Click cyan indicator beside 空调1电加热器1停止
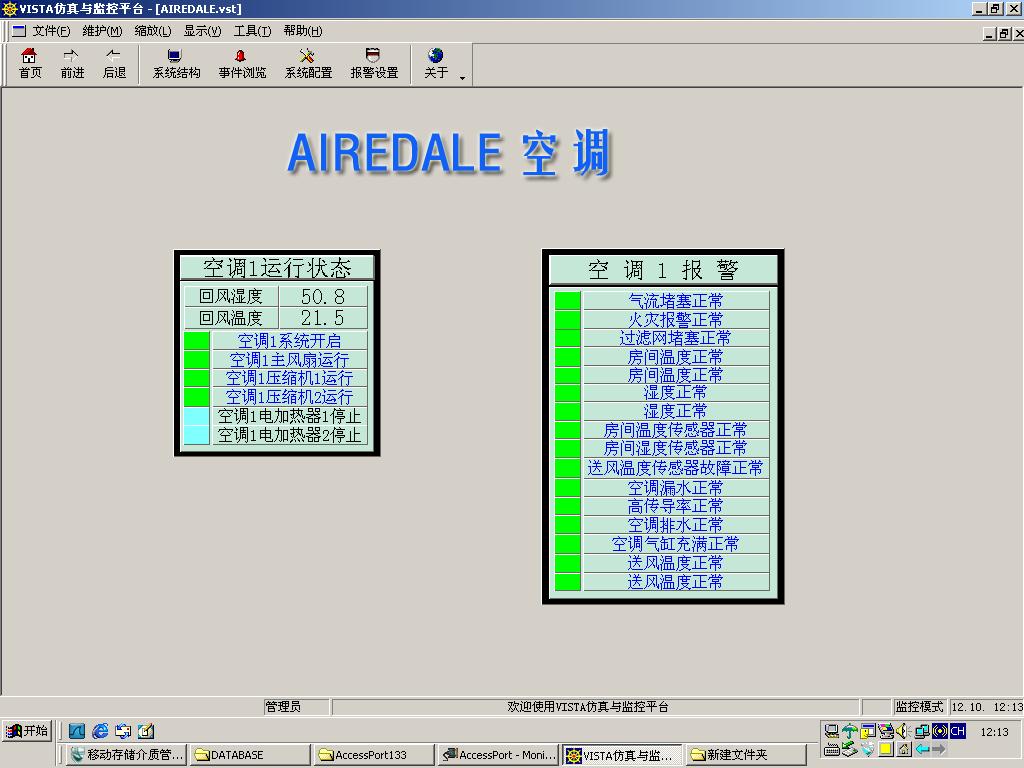The image size is (1024, 768). point(197,416)
